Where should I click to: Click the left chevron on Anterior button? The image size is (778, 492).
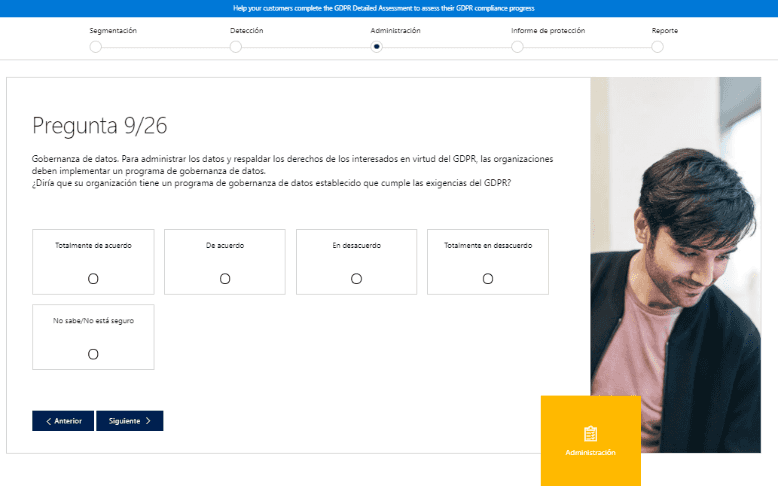click(49, 421)
